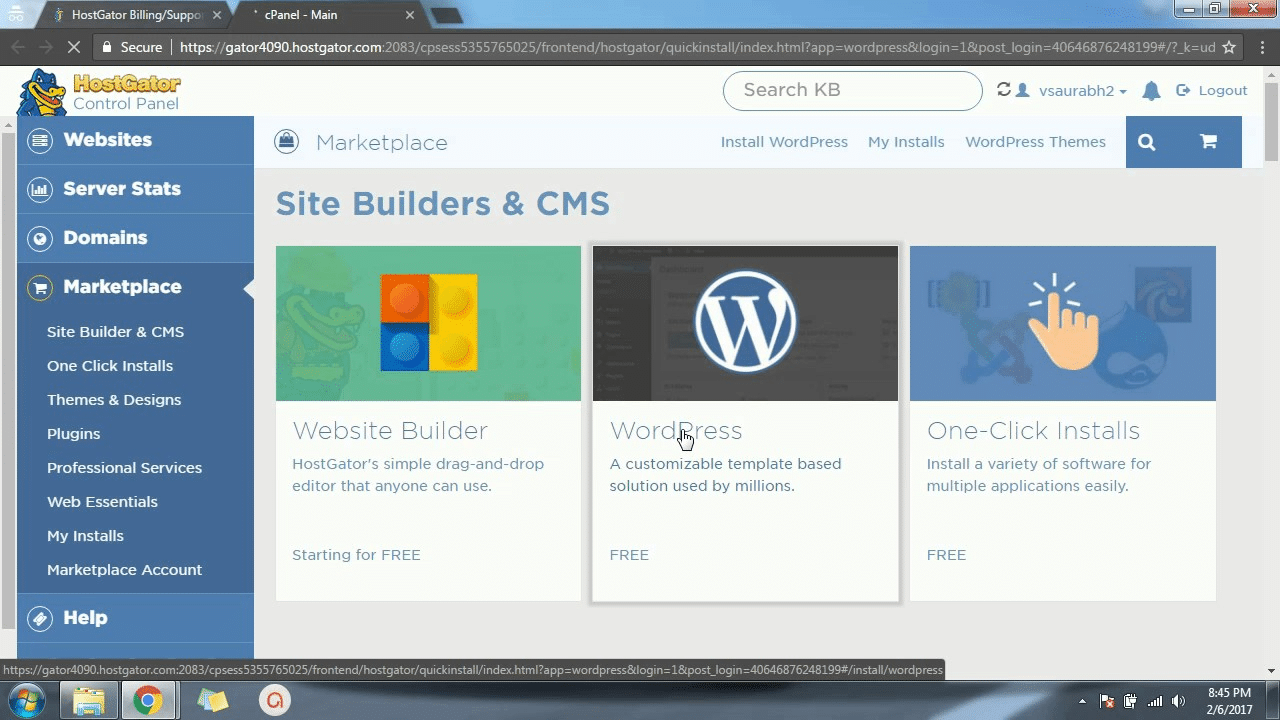
Task: Collapse the Marketplace menu section
Action: (x=135, y=287)
